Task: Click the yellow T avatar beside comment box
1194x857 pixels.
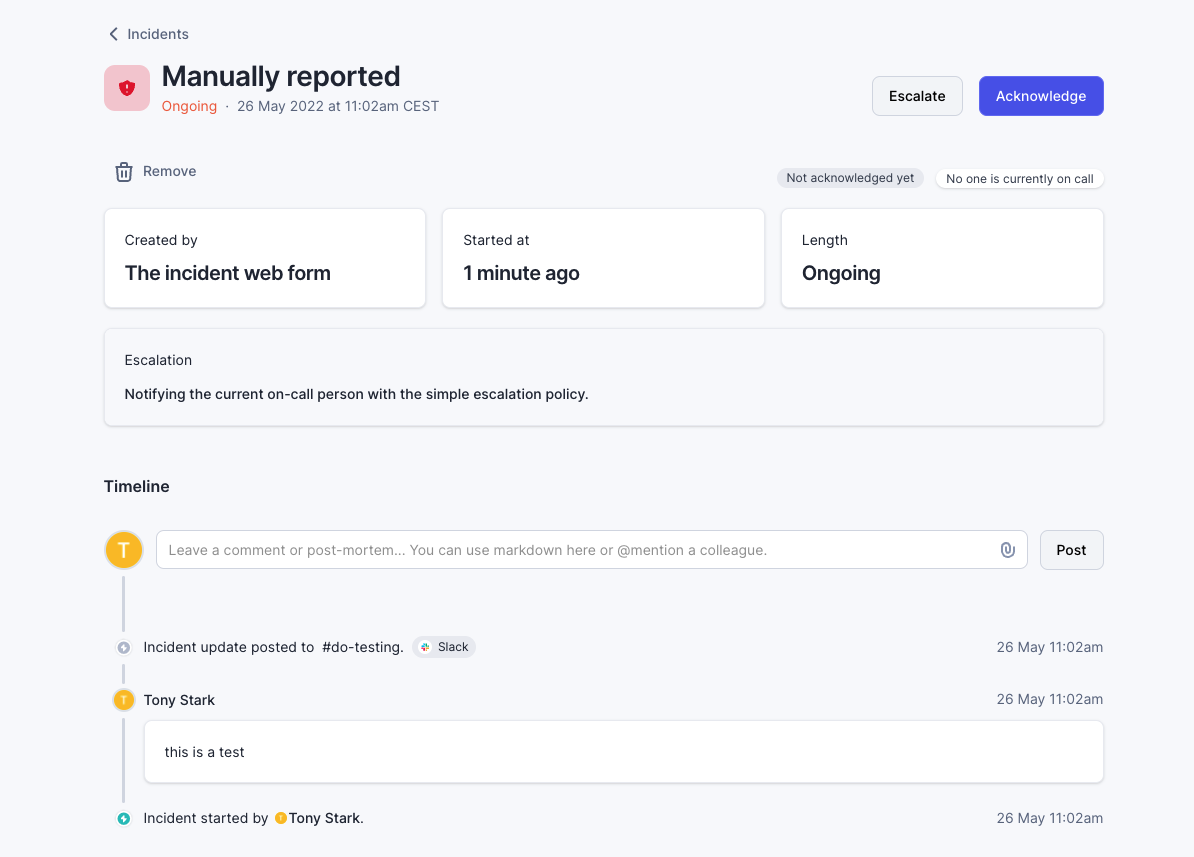Action: coord(124,550)
